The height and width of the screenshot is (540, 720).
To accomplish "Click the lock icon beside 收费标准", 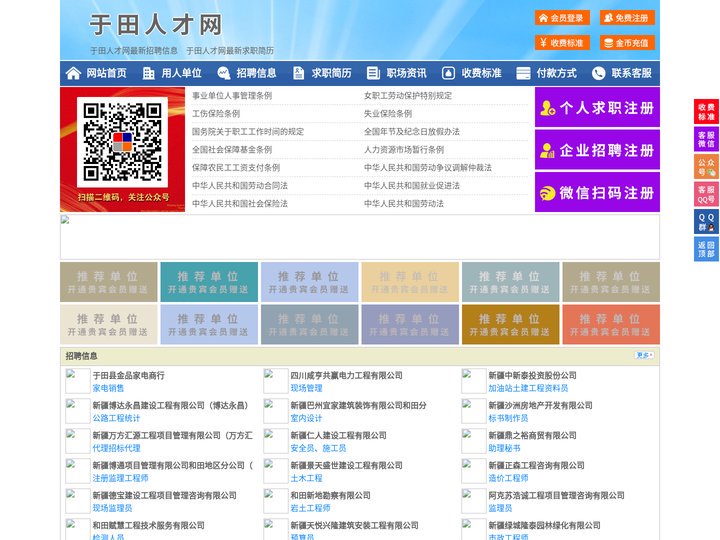I will [x=448, y=73].
